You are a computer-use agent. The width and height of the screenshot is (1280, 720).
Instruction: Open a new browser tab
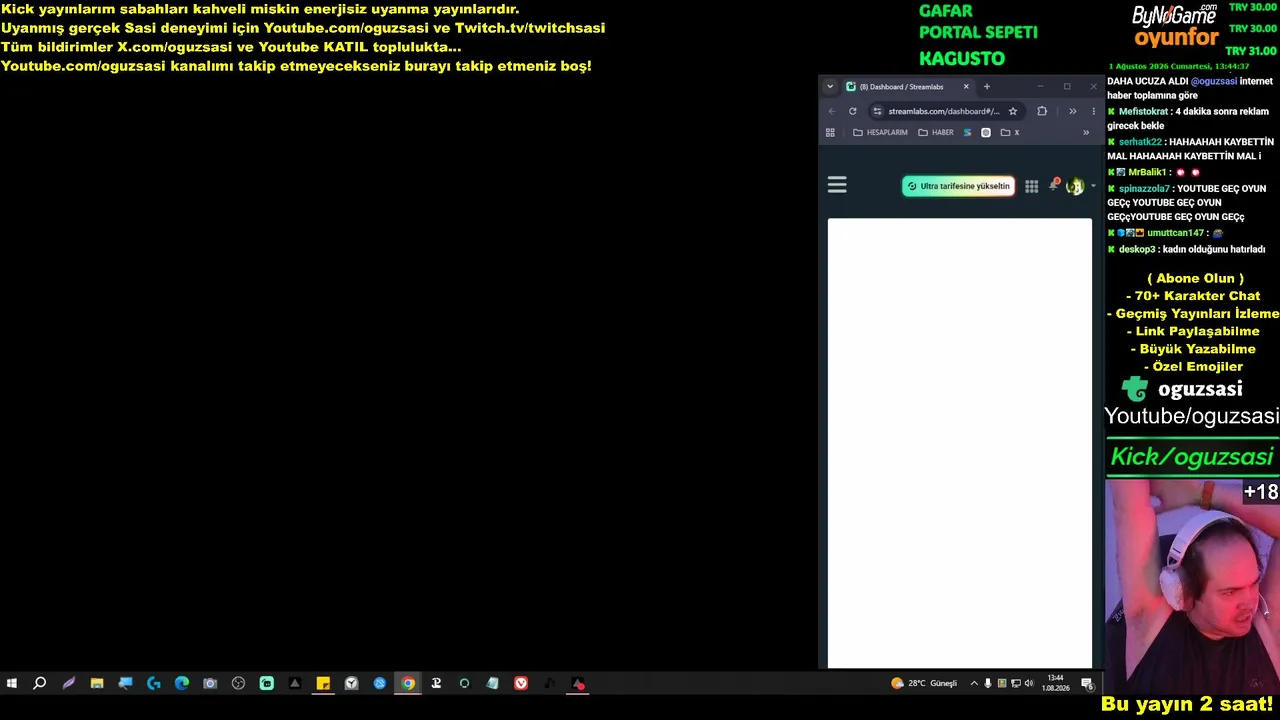986,87
